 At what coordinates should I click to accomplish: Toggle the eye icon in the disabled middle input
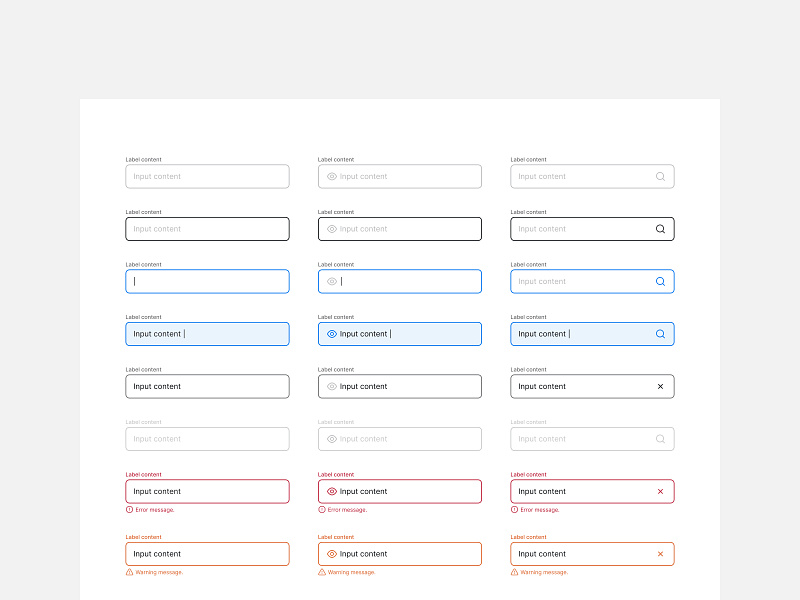(x=331, y=438)
